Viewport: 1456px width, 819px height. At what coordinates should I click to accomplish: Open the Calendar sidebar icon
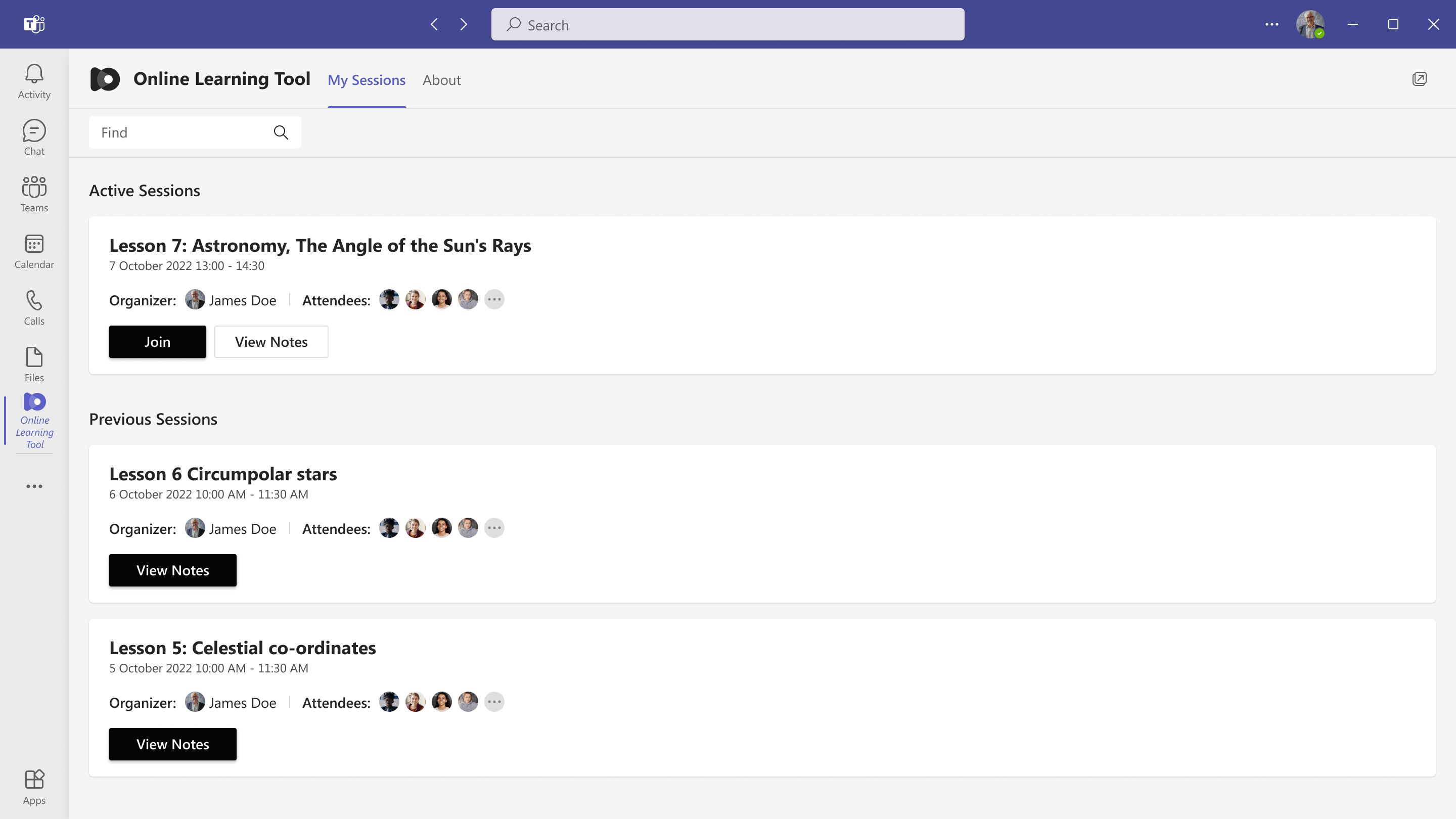(34, 244)
